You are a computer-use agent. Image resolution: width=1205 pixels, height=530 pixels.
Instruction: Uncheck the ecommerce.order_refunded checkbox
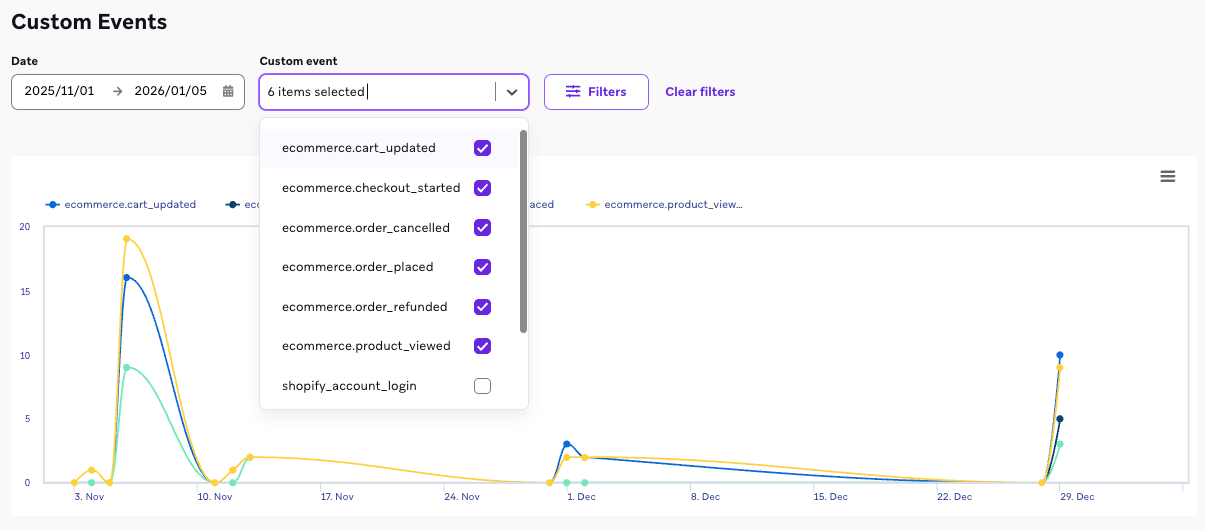click(x=482, y=307)
